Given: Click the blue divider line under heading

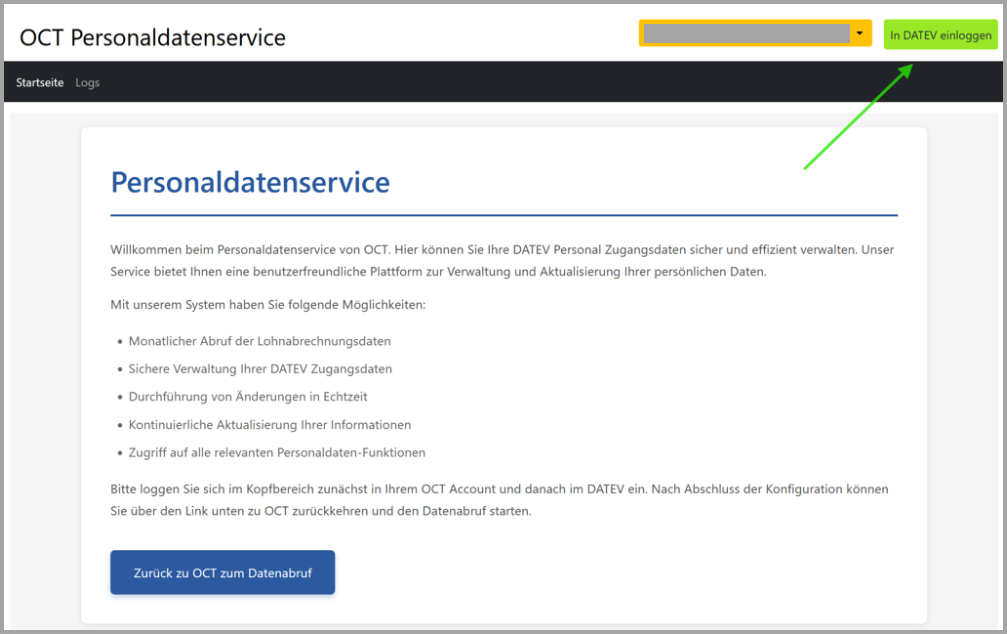Looking at the screenshot, I should [503, 215].
